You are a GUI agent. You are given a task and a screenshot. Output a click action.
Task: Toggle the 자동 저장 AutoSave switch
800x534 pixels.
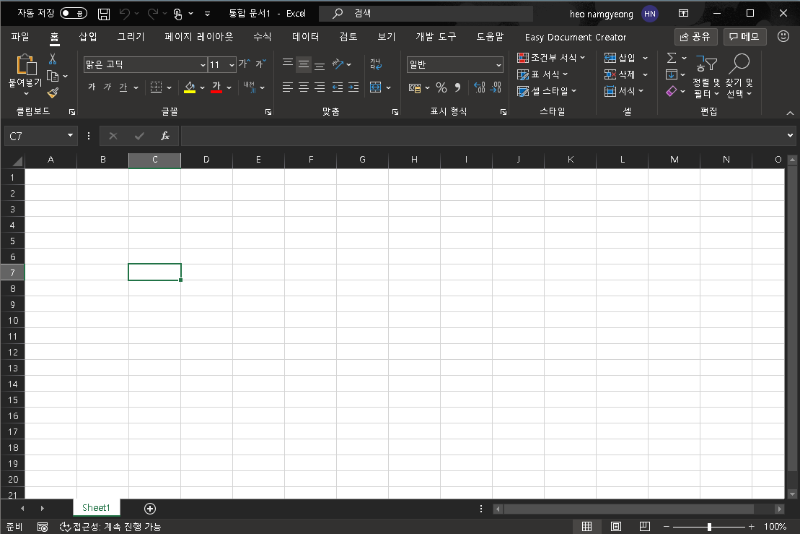point(73,14)
